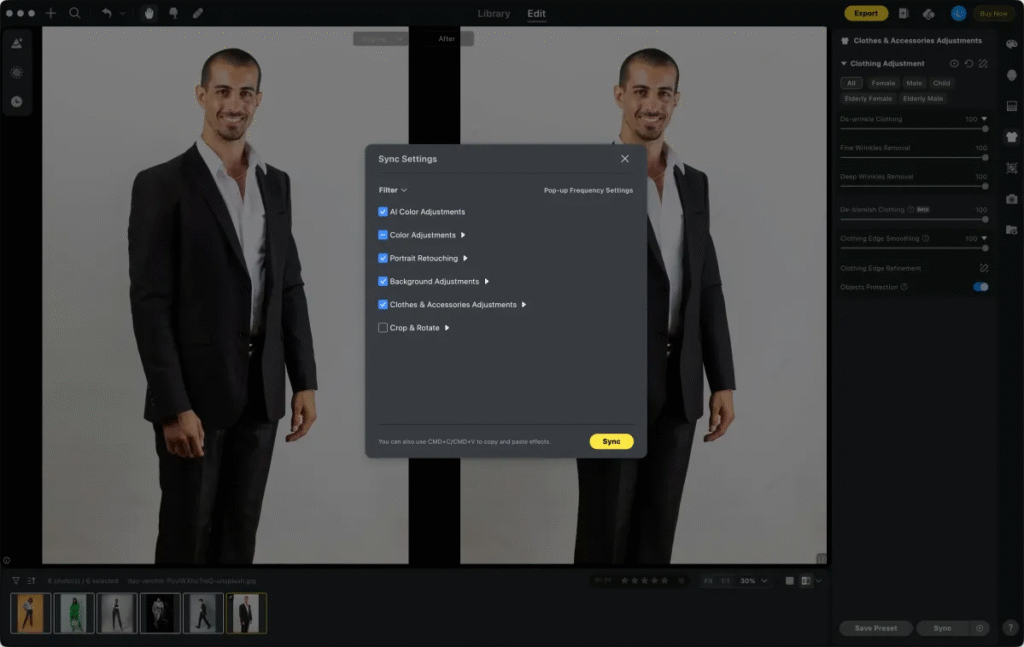Enable the Crop & Rotate checkbox
1024x647 pixels.
coord(383,328)
